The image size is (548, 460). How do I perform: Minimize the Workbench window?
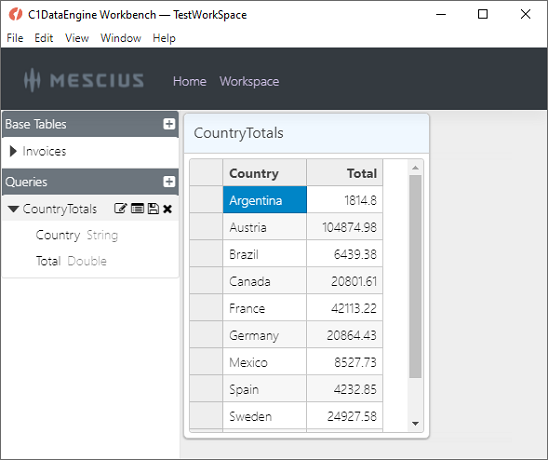click(x=441, y=14)
